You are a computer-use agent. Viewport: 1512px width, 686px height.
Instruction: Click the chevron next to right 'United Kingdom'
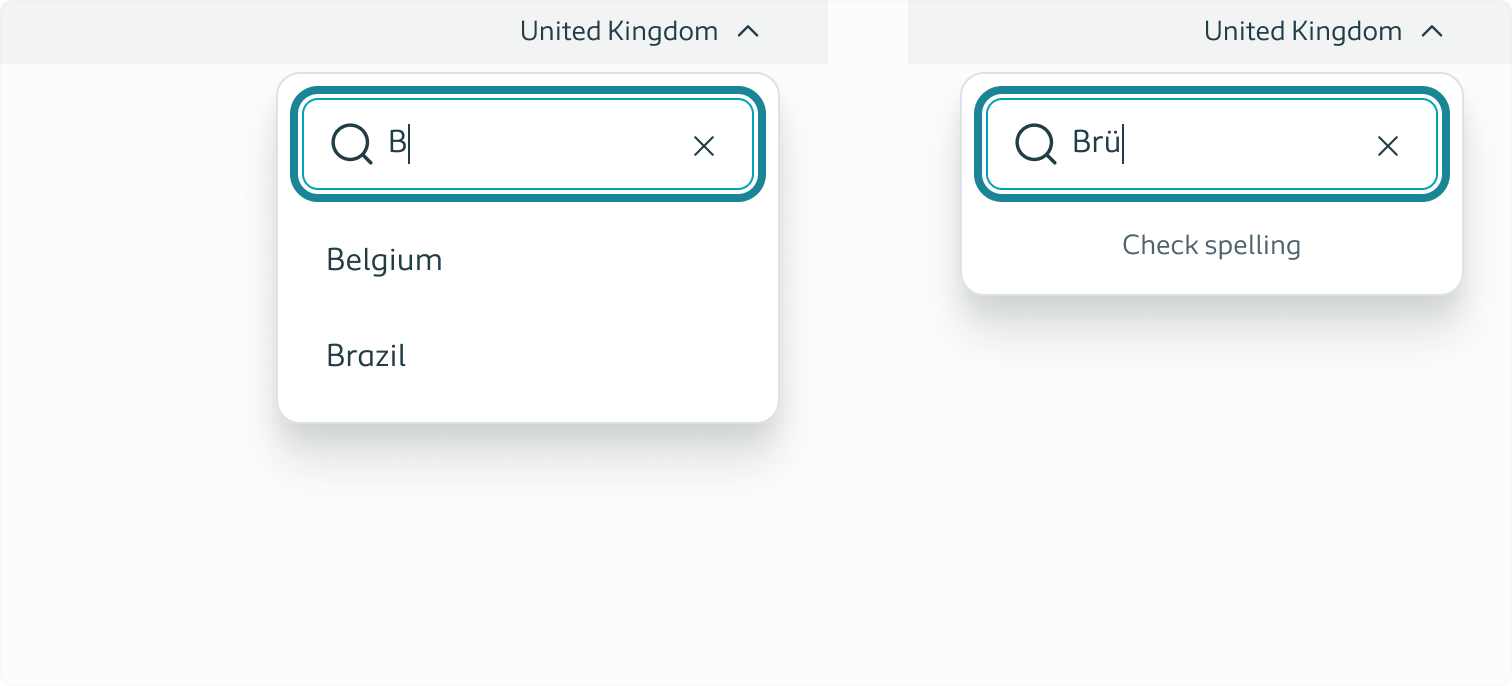point(1433,31)
